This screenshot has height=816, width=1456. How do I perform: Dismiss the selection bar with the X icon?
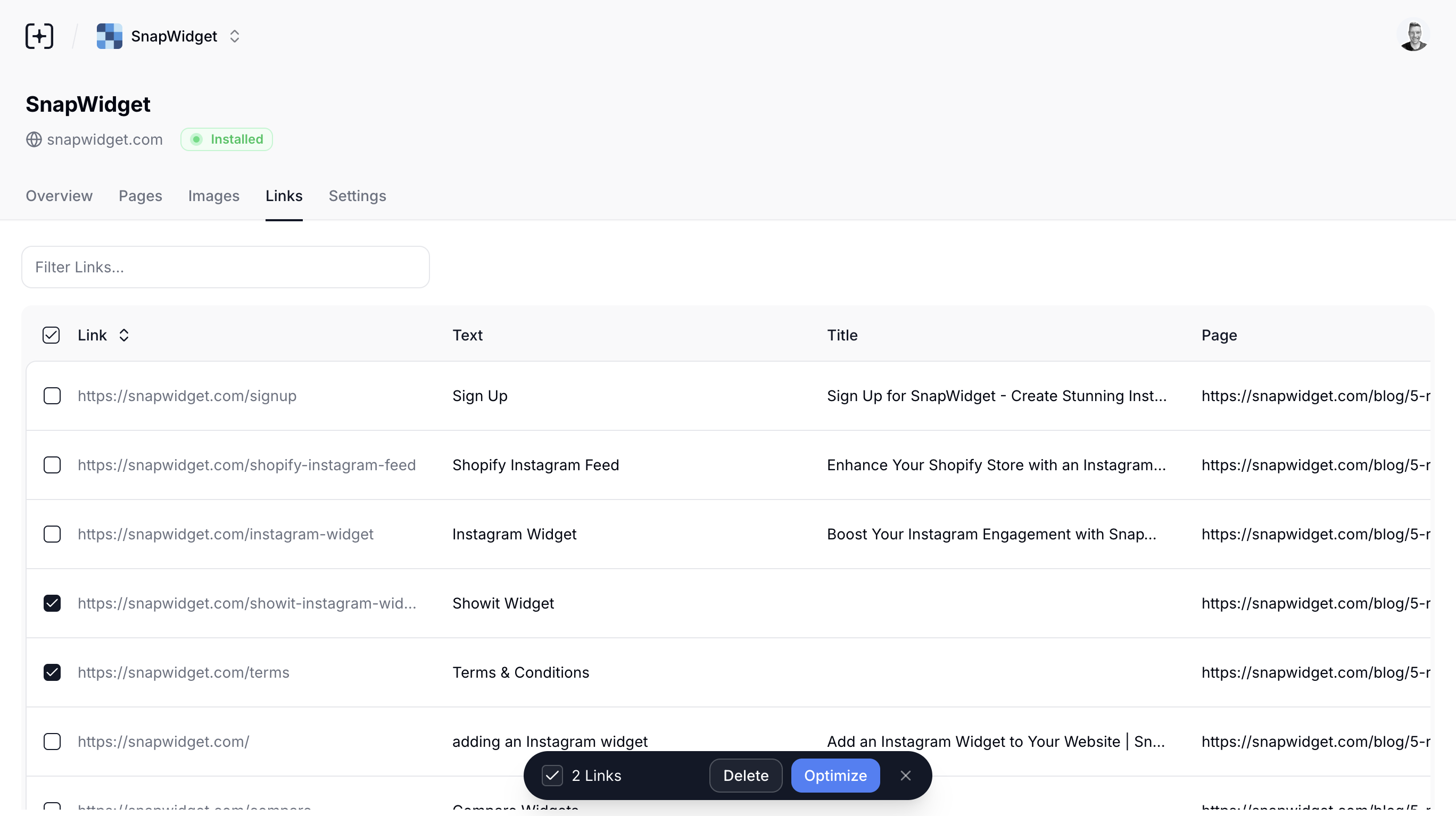(906, 776)
